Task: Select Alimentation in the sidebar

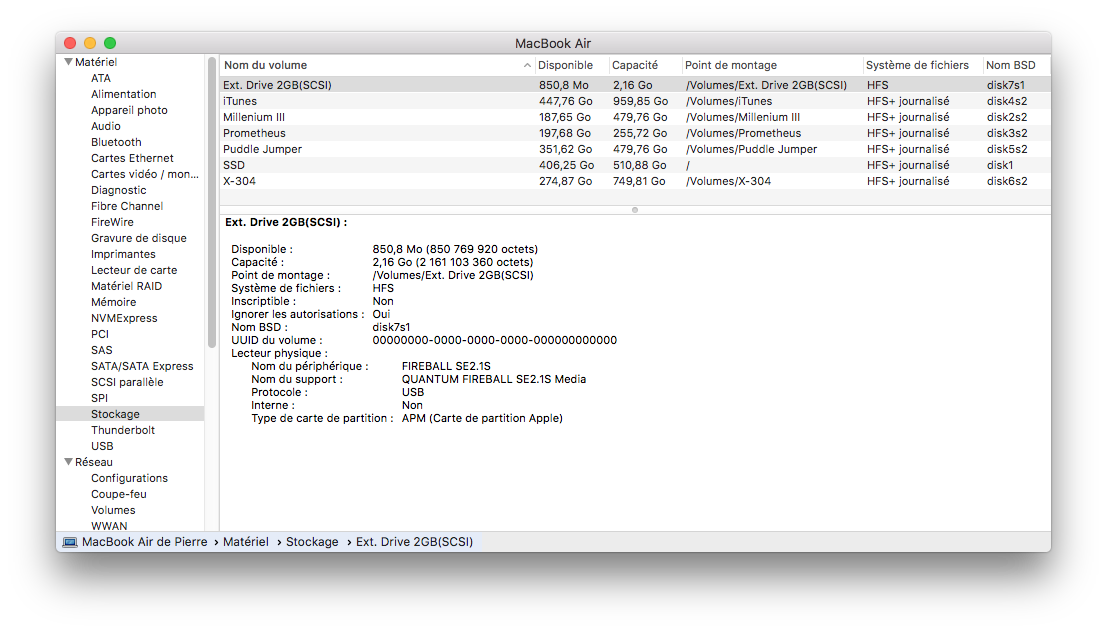Action: (124, 94)
